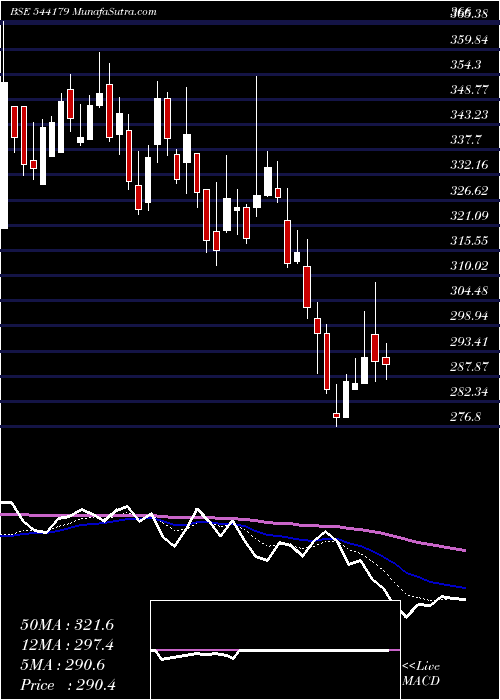Click the 12MA : 297.4 readout

point(67,645)
